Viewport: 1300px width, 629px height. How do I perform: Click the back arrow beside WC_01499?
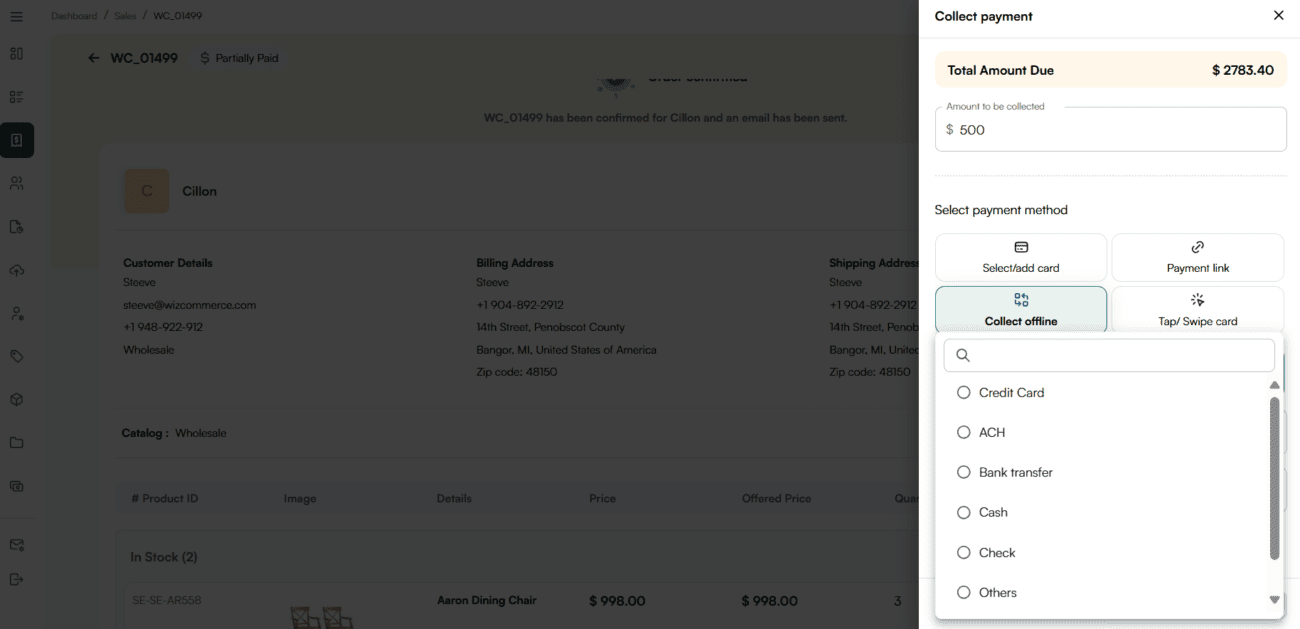pyautogui.click(x=93, y=58)
